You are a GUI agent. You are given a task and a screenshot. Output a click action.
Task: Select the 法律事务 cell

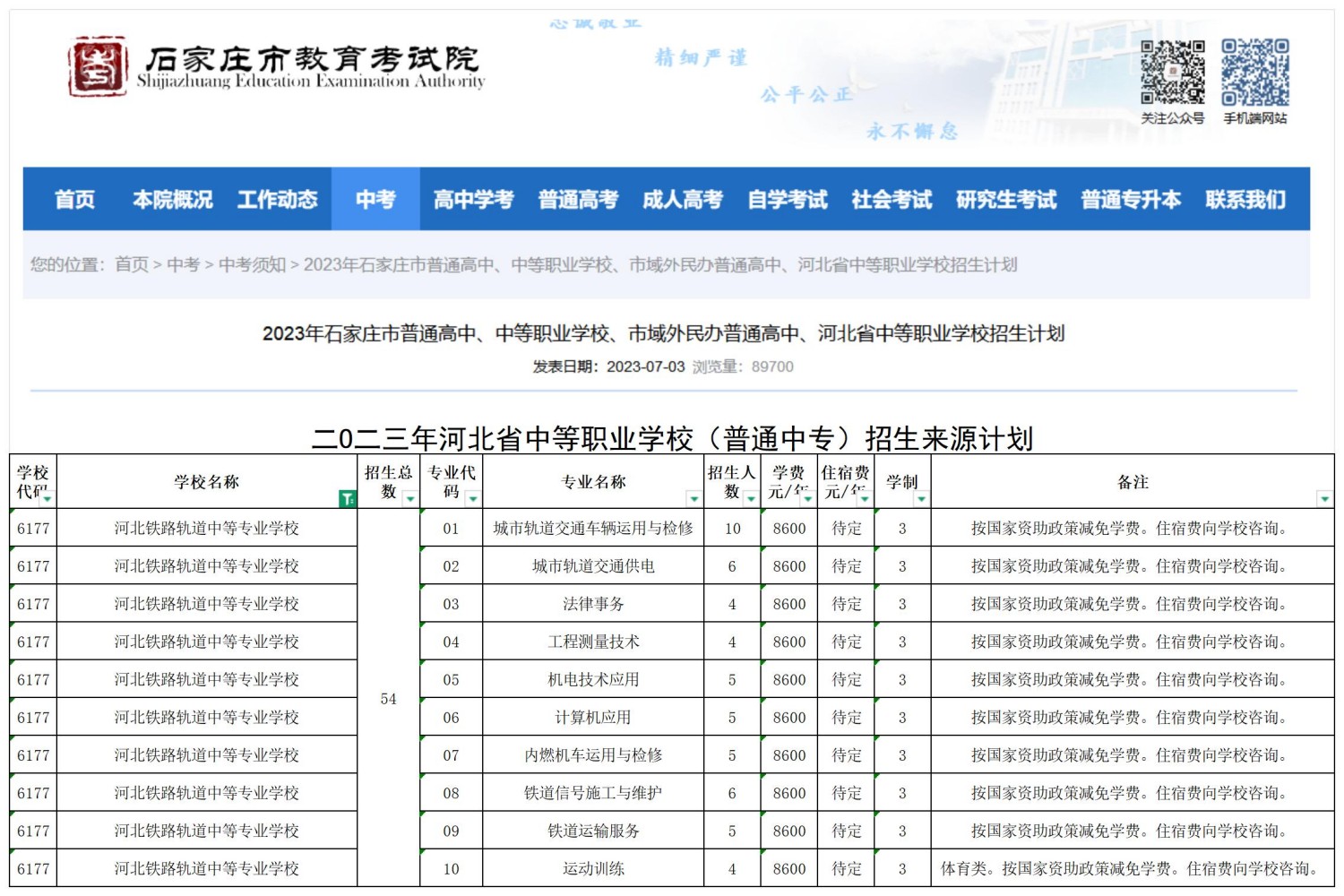(593, 604)
